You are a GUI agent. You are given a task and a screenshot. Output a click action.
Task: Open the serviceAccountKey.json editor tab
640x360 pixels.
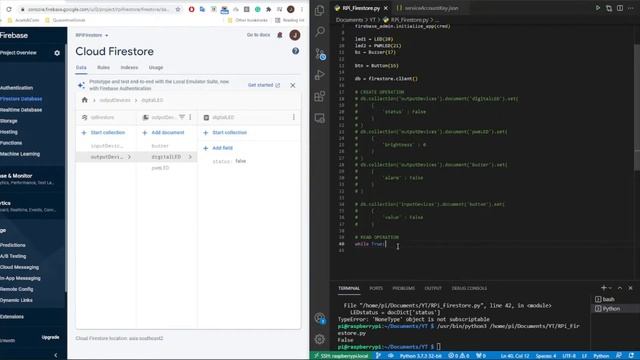[x=427, y=8]
